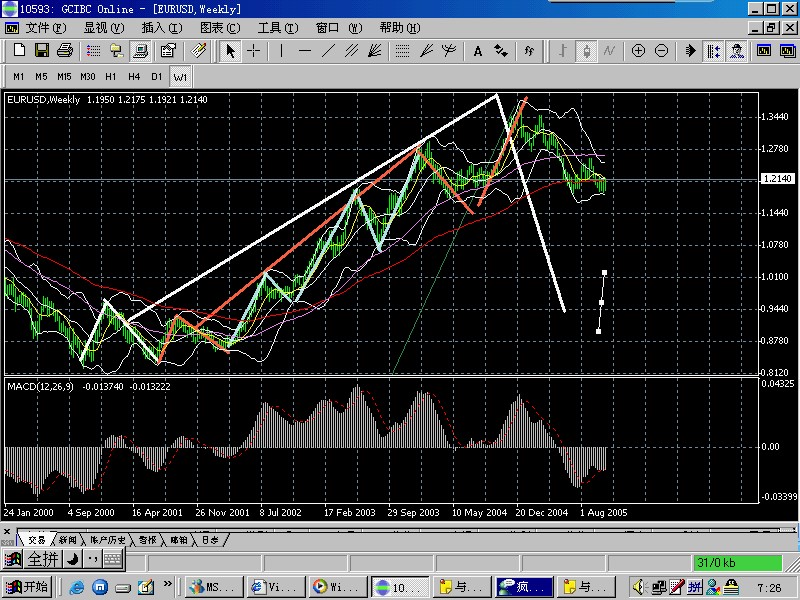
Task: Zoom in on the chart
Action: point(638,51)
